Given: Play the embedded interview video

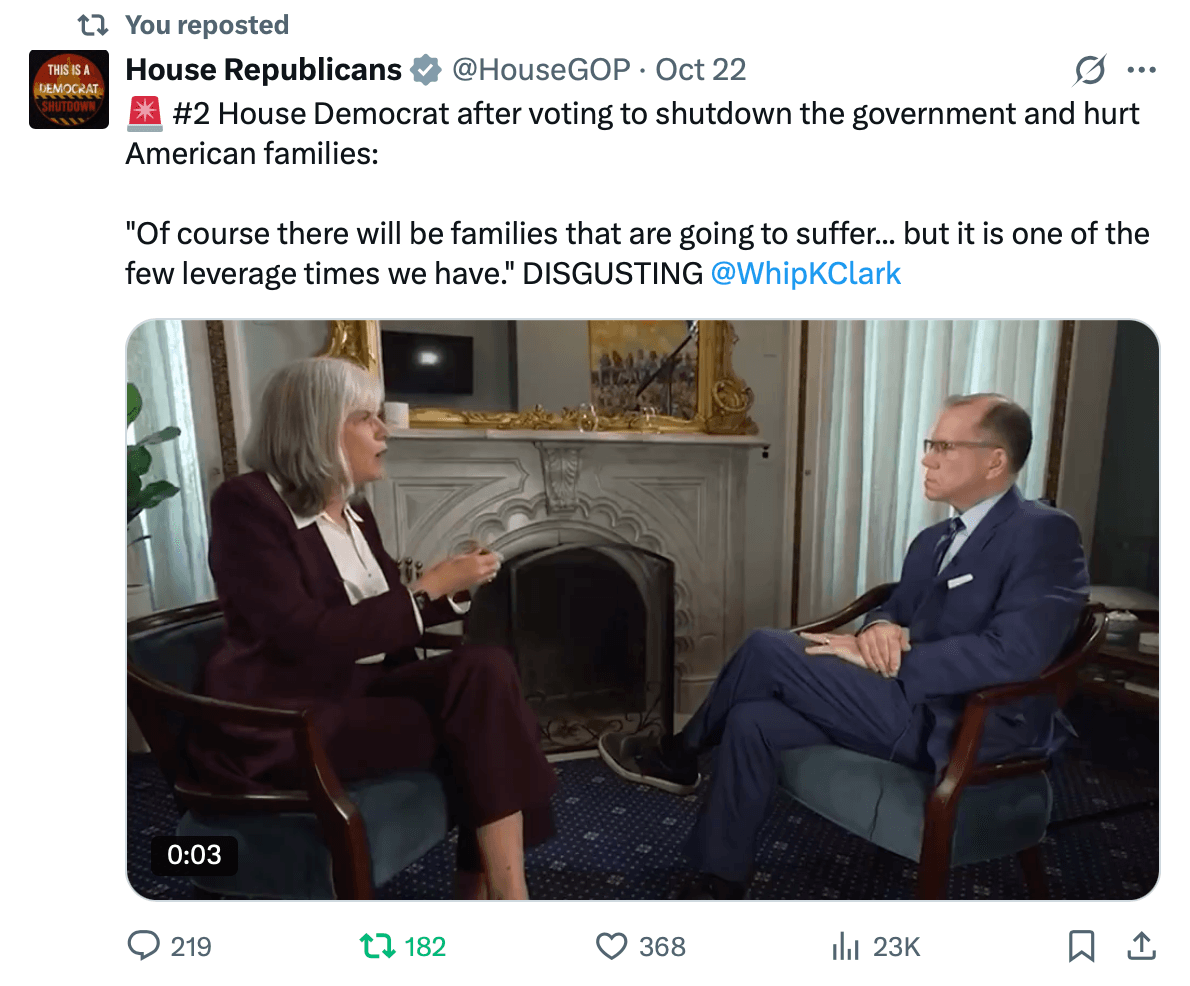Looking at the screenshot, I should click(642, 609).
